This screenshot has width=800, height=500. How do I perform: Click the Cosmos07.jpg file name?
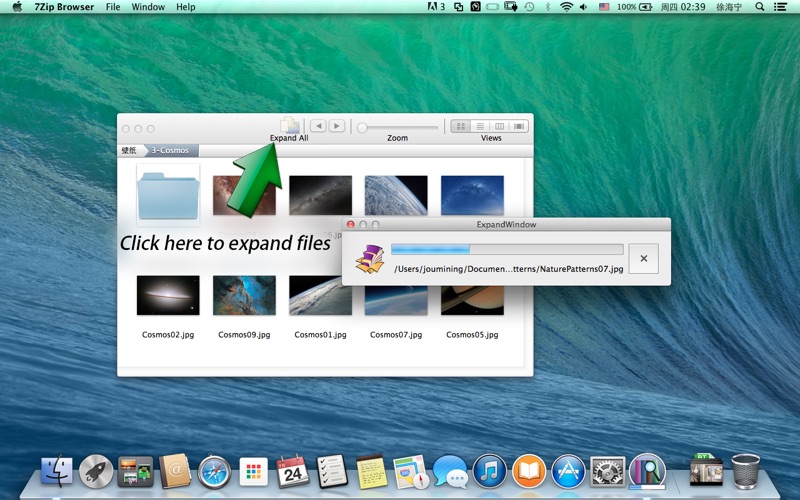coord(396,335)
